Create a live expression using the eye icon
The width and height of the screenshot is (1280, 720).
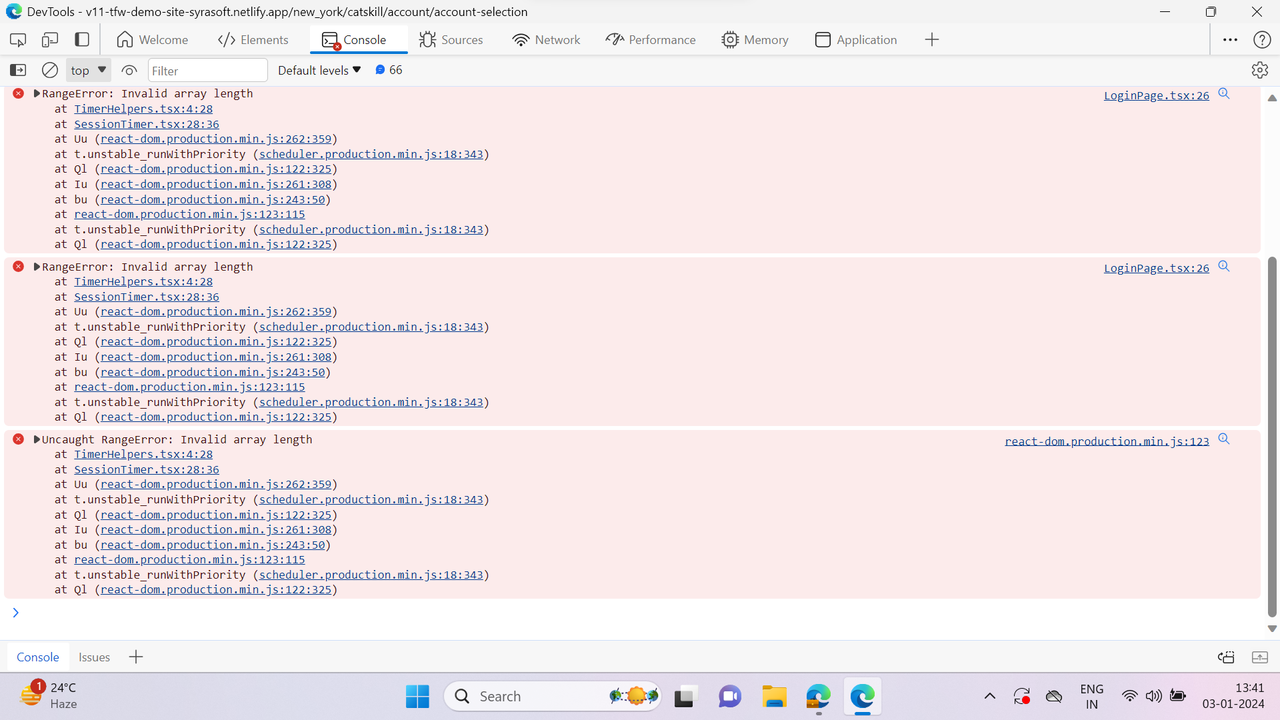[x=129, y=70]
